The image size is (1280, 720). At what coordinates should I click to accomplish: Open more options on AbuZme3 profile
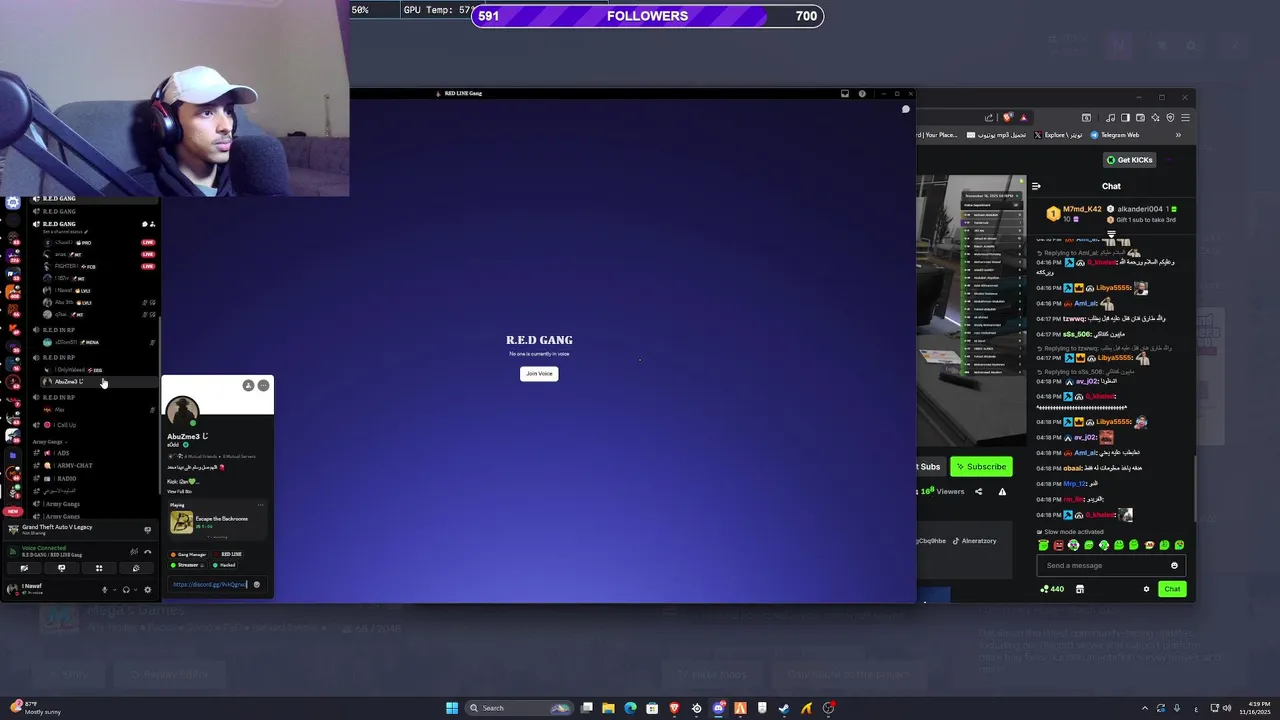[263, 385]
